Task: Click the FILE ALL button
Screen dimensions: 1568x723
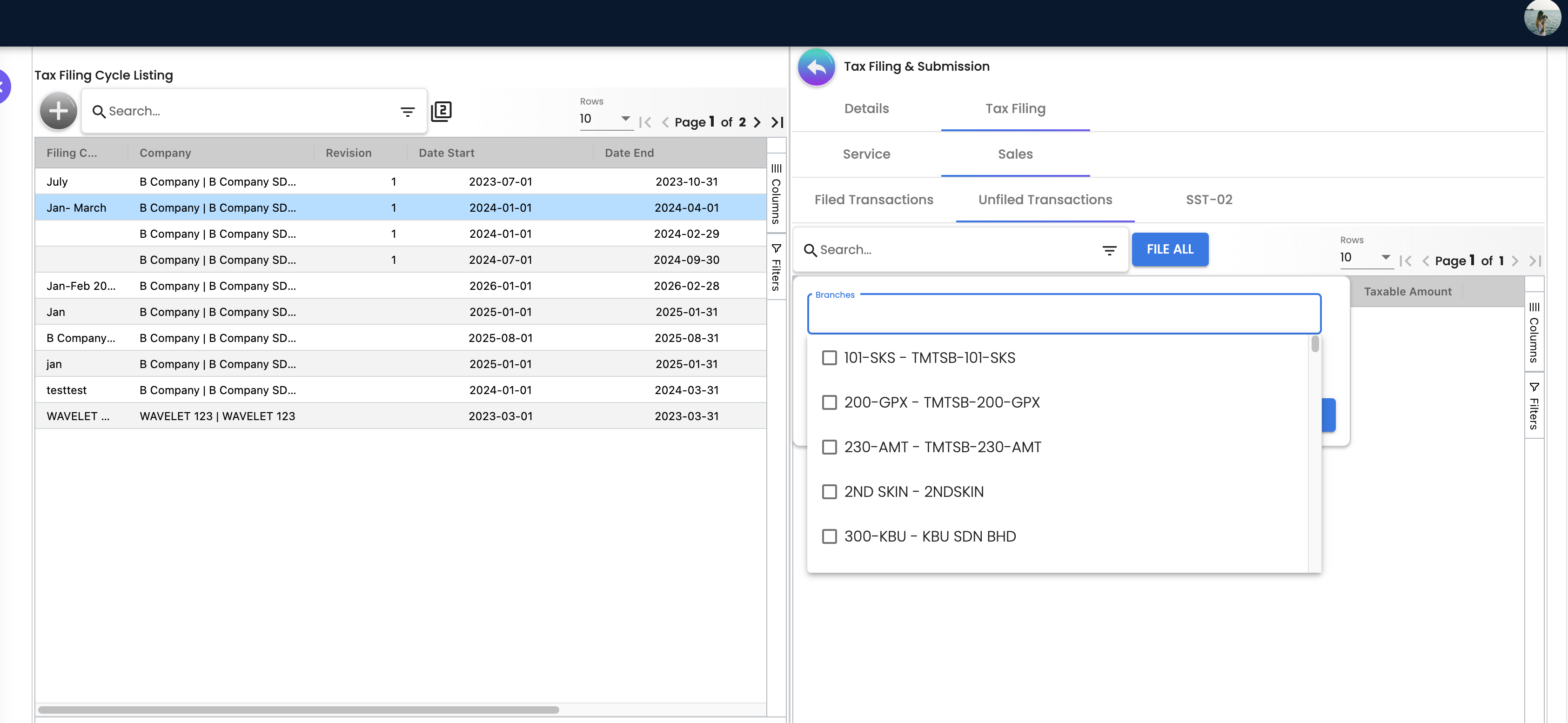Action: click(x=1169, y=249)
